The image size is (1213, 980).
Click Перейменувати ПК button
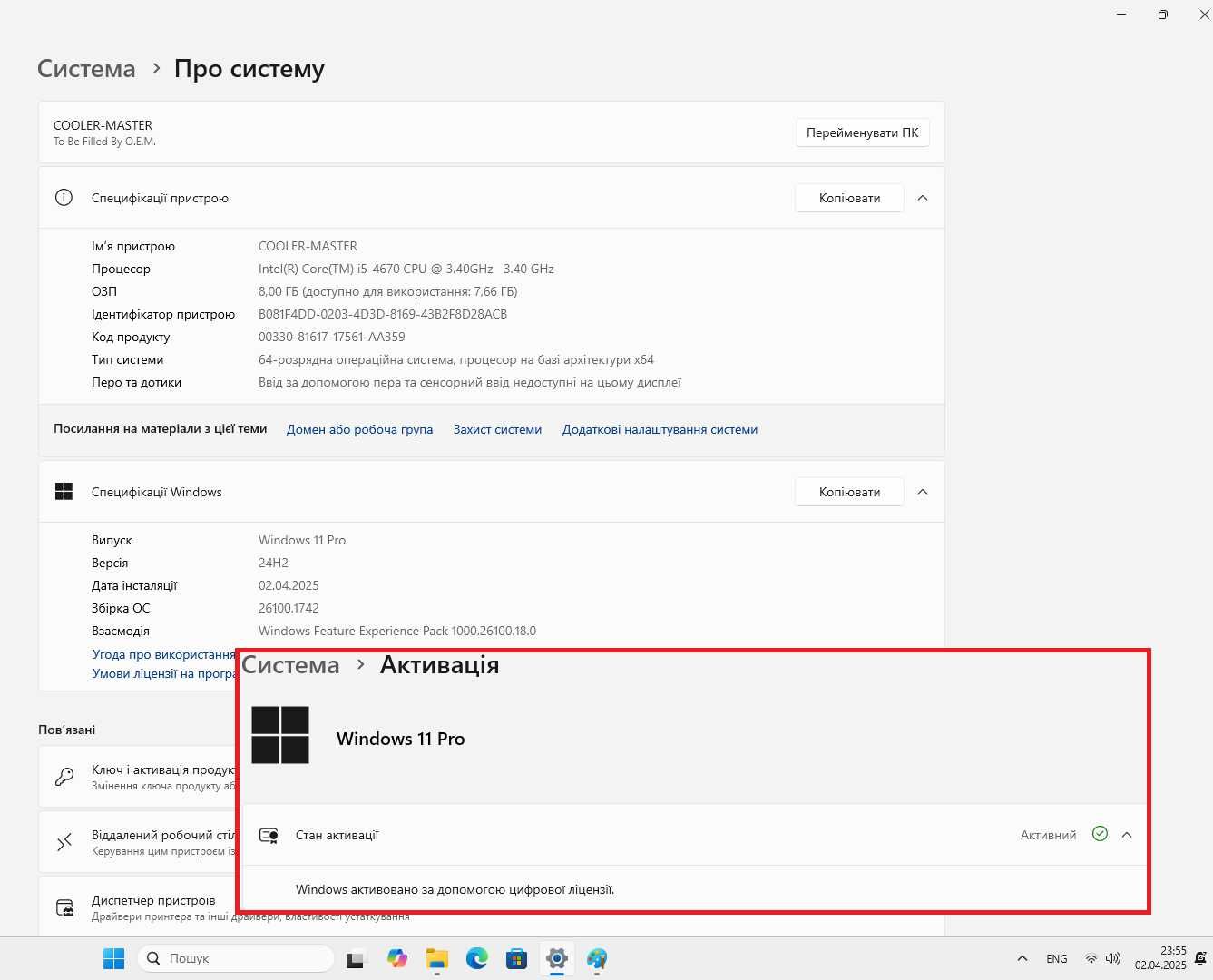(863, 132)
